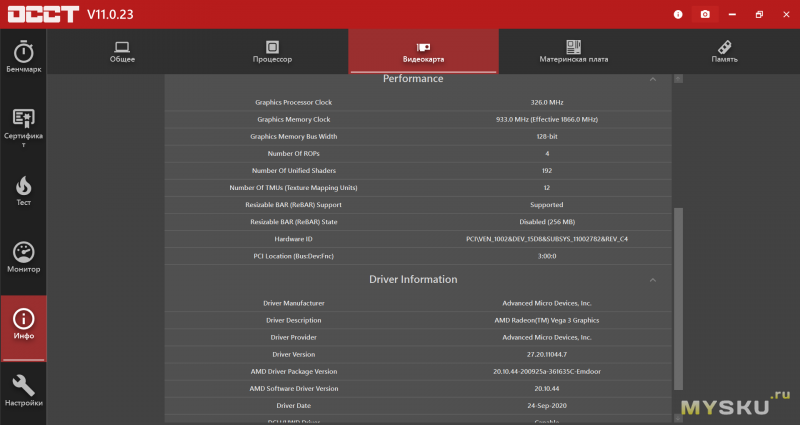Select the Driver Provider label

coord(293,337)
